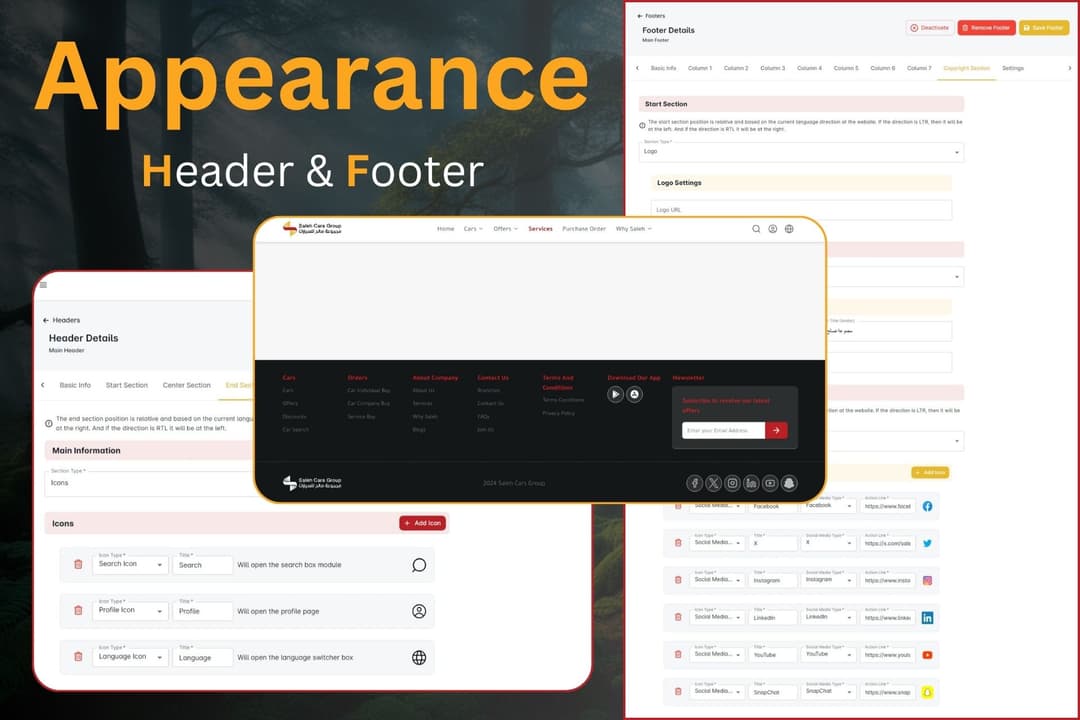This screenshot has width=1080, height=720.
Task: Click the Google Play download icon in footer
Action: pos(616,394)
